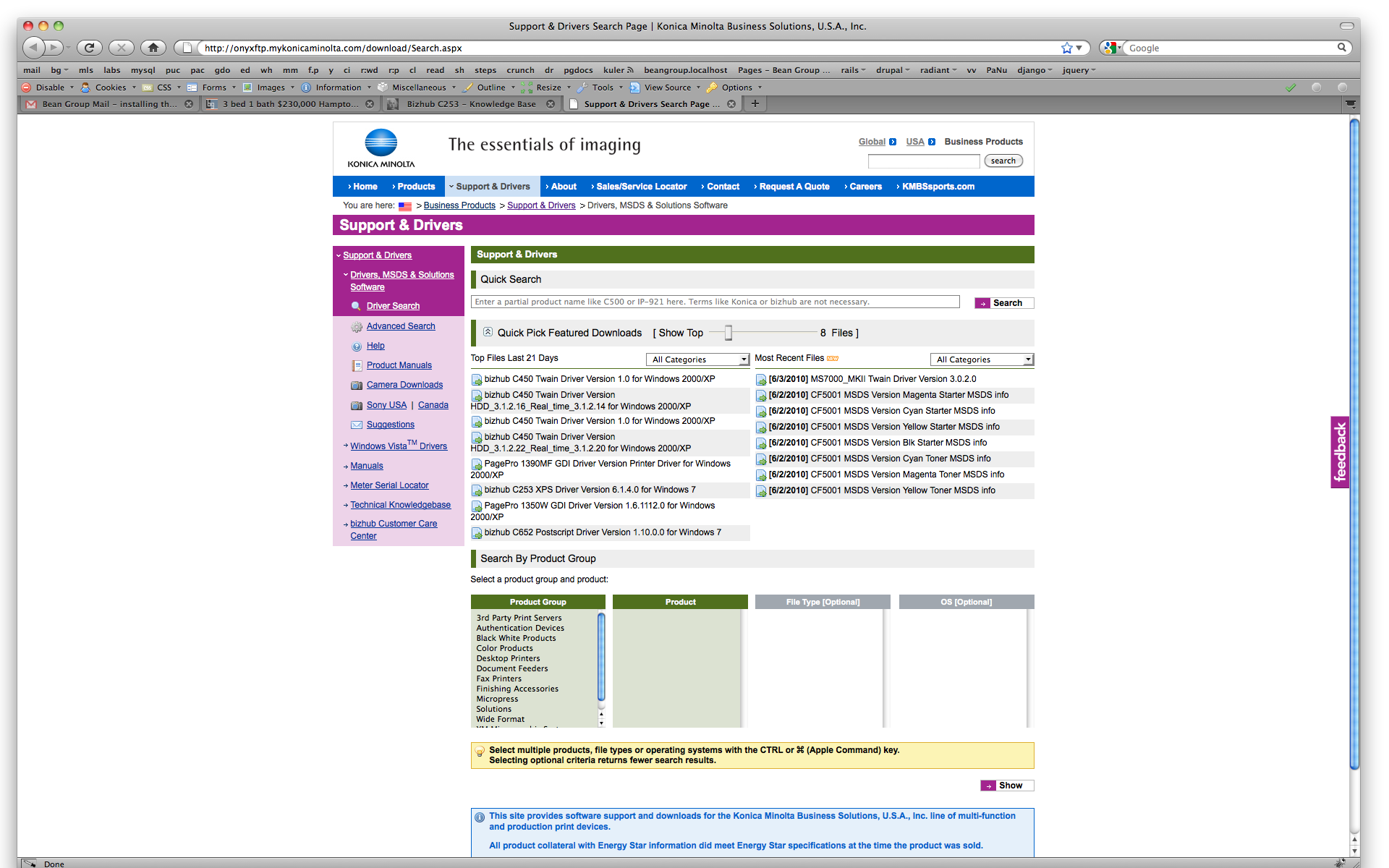
Task: Close the Bean Group Mail tab
Action: point(189,104)
